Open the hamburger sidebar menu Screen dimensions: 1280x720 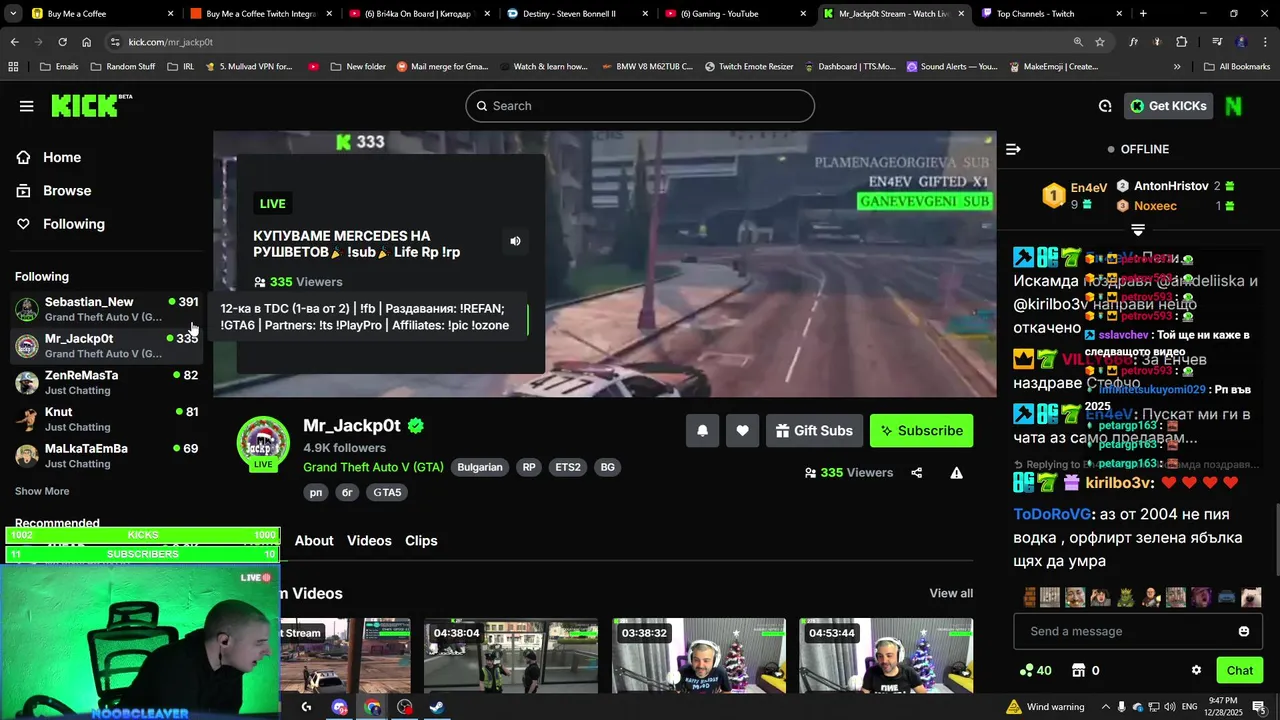tap(26, 106)
